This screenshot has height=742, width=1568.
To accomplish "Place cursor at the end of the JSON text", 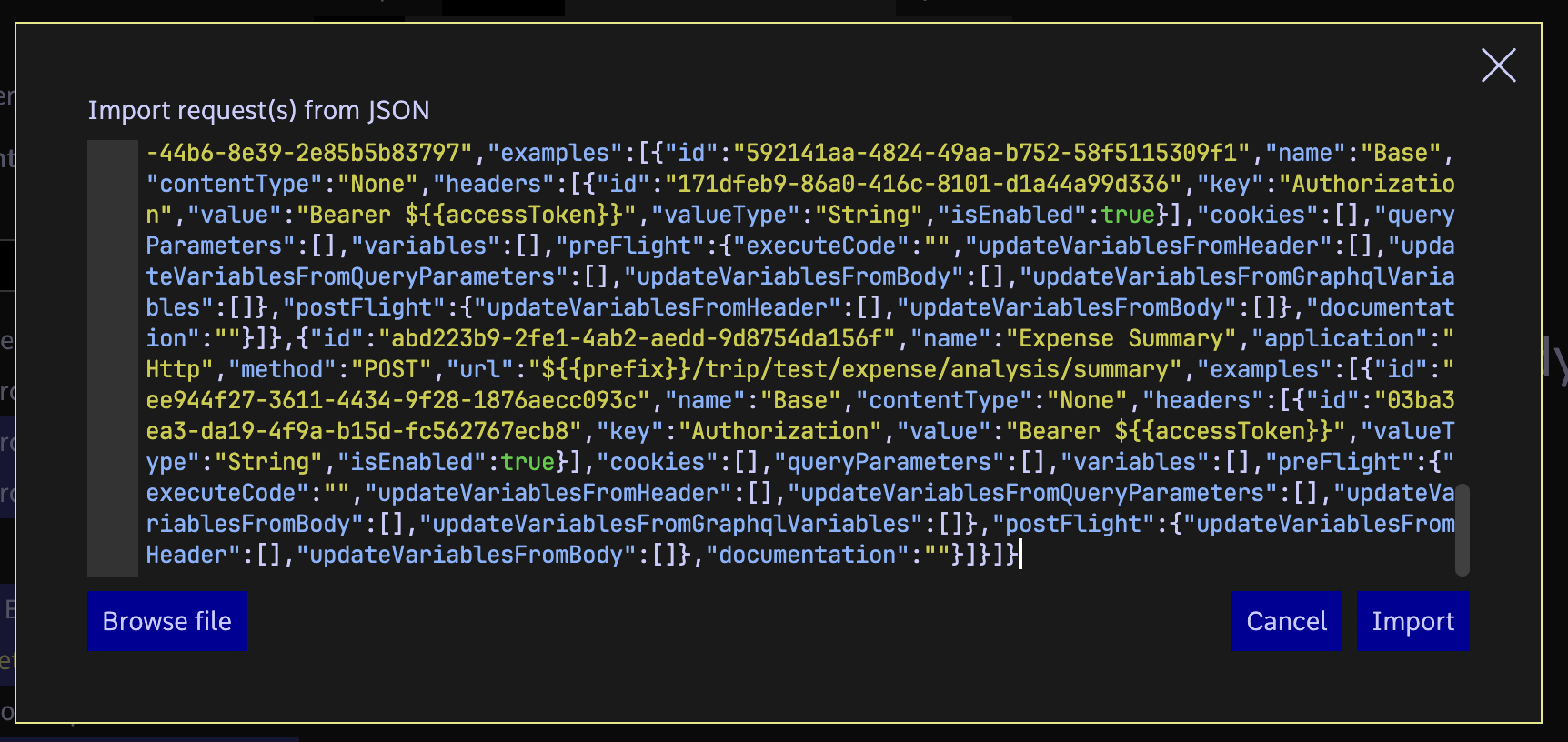I will (1020, 556).
